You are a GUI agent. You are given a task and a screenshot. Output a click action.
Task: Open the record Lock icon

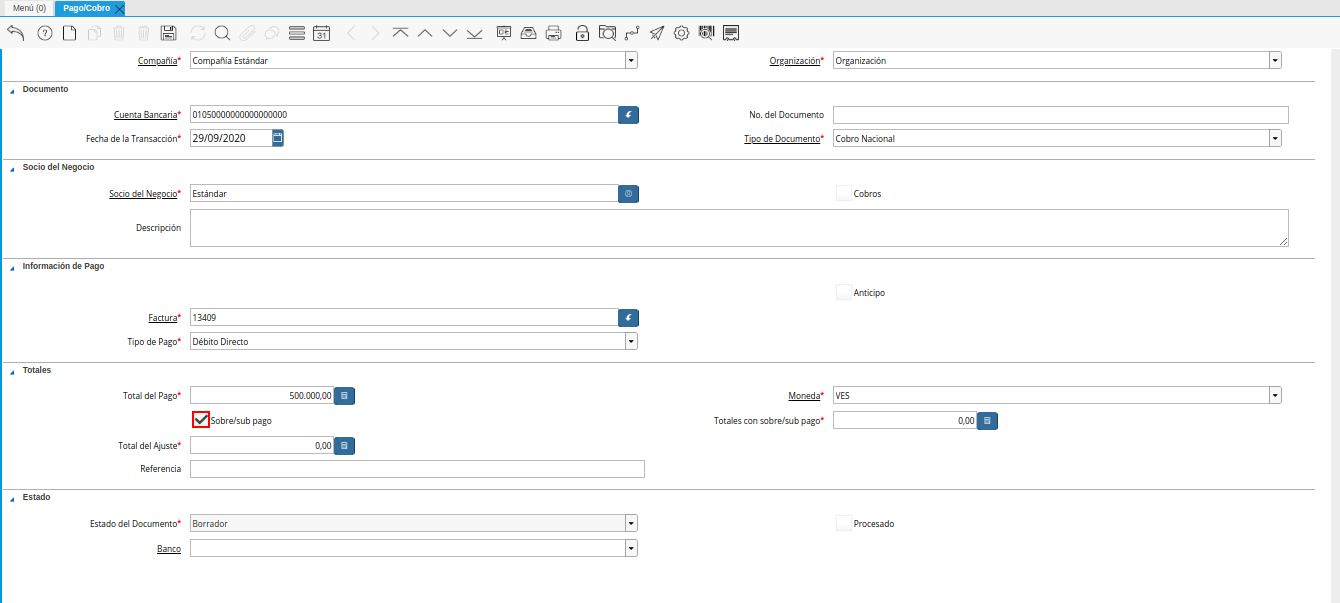point(581,32)
